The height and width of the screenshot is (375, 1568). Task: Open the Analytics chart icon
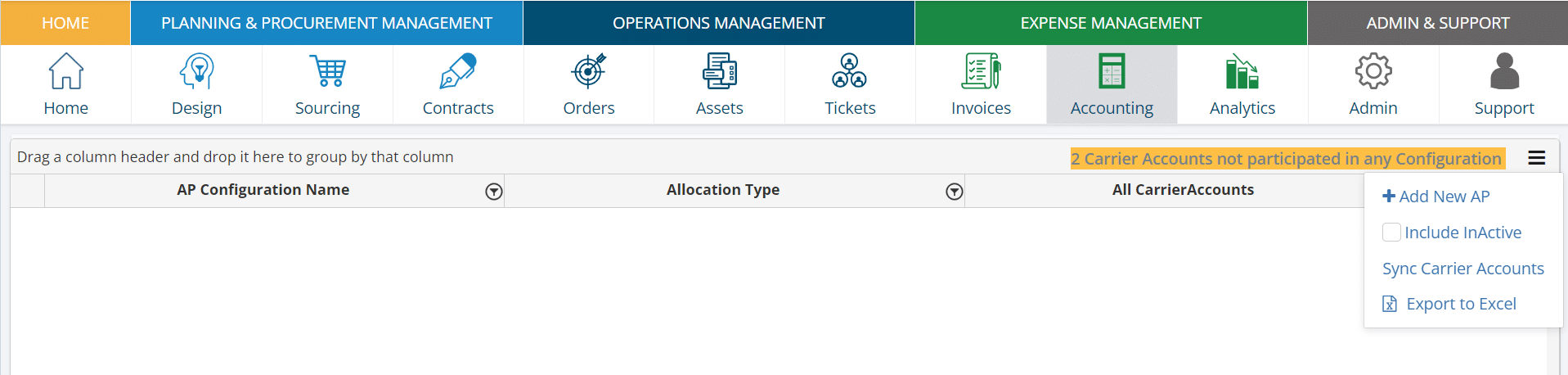[x=1242, y=71]
